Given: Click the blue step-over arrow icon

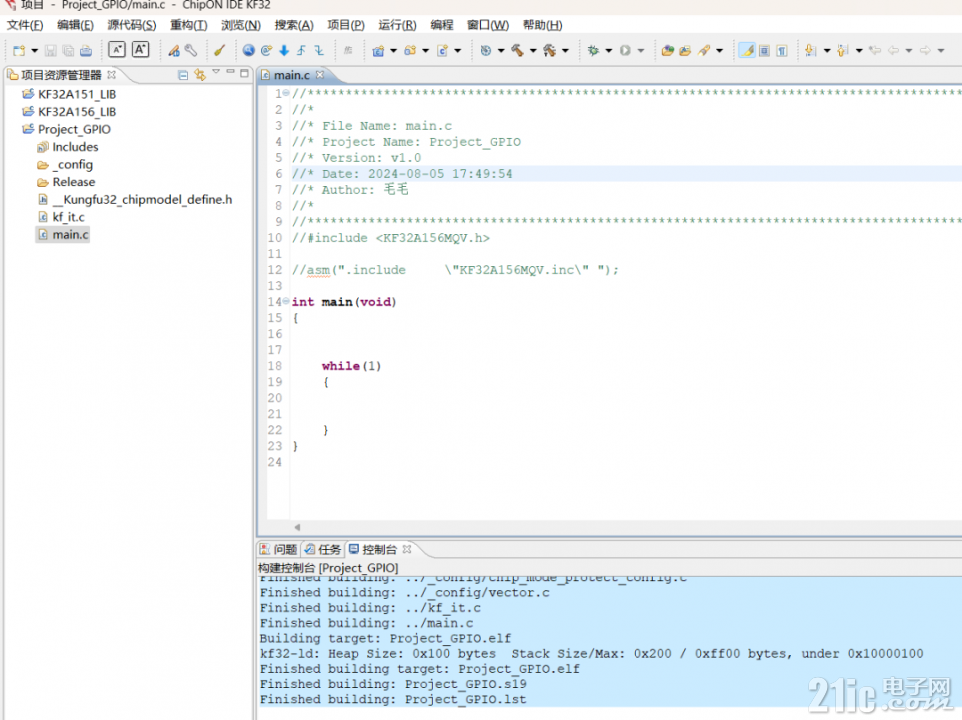Looking at the screenshot, I should [x=301, y=50].
